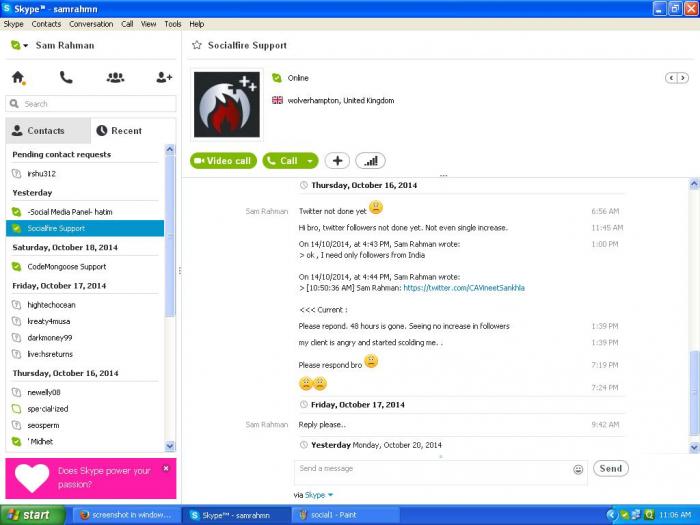
Task: Select live:hsreturns contact
Action: point(85,354)
